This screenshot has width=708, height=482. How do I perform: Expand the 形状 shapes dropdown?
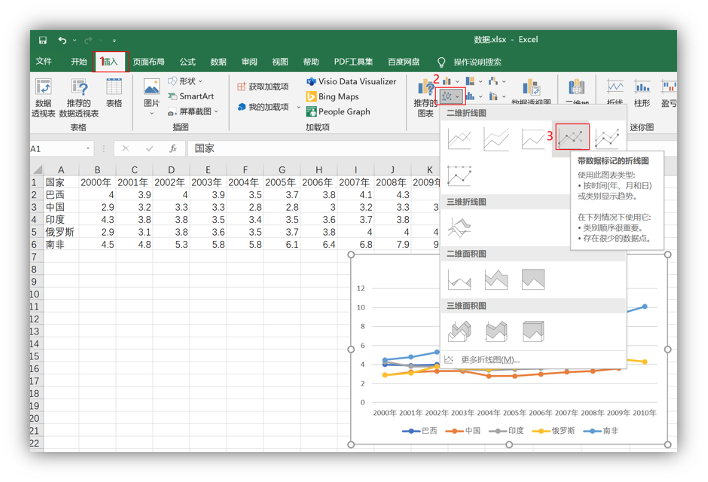coord(190,81)
